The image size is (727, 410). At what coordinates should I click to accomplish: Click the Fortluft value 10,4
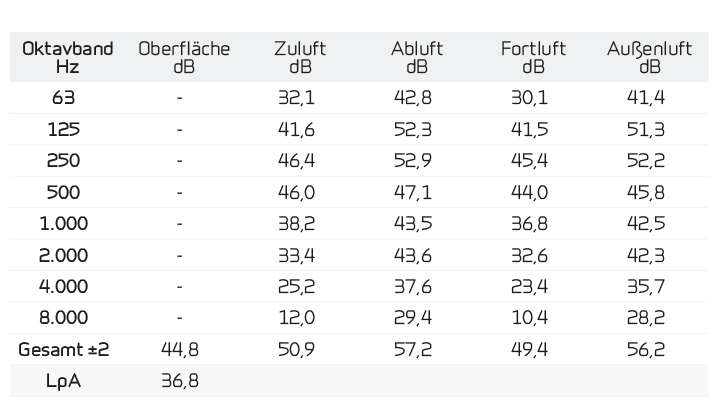pyautogui.click(x=529, y=318)
